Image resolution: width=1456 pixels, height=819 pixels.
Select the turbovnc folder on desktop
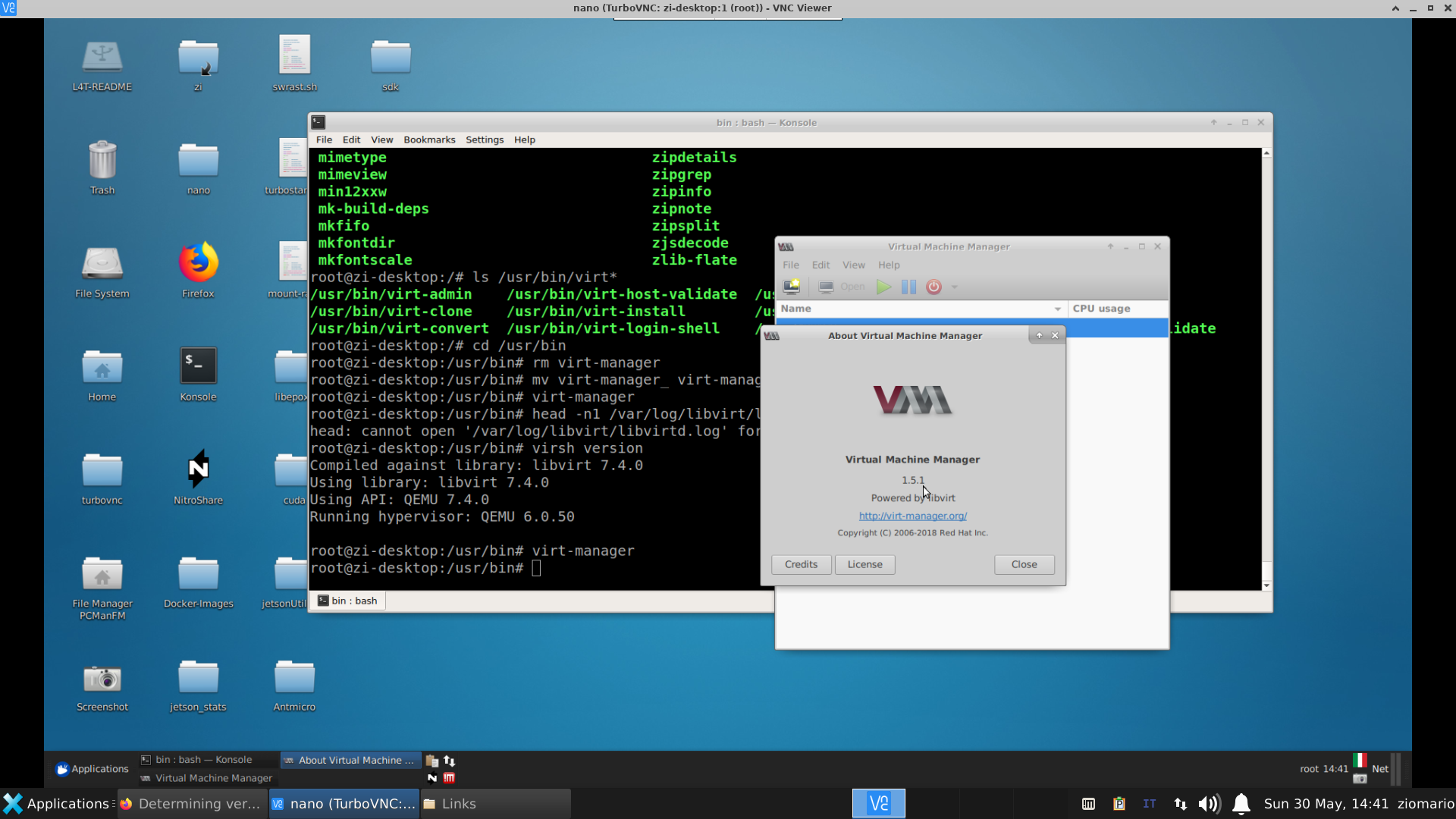(102, 479)
